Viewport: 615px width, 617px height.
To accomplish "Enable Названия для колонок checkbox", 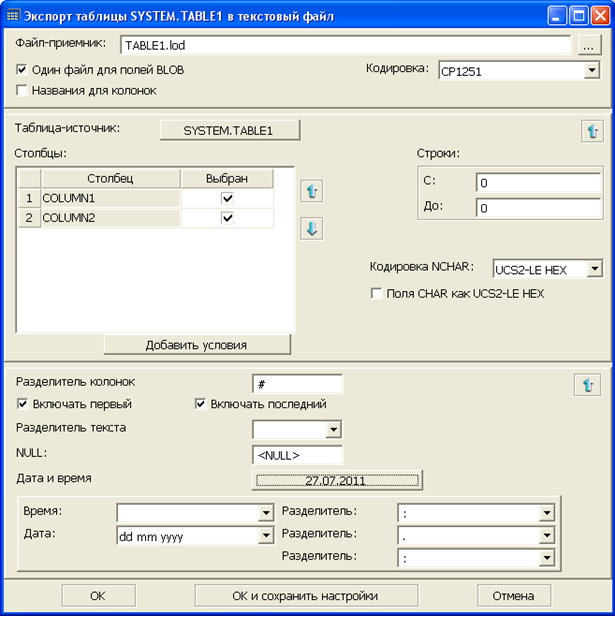I will (x=22, y=90).
